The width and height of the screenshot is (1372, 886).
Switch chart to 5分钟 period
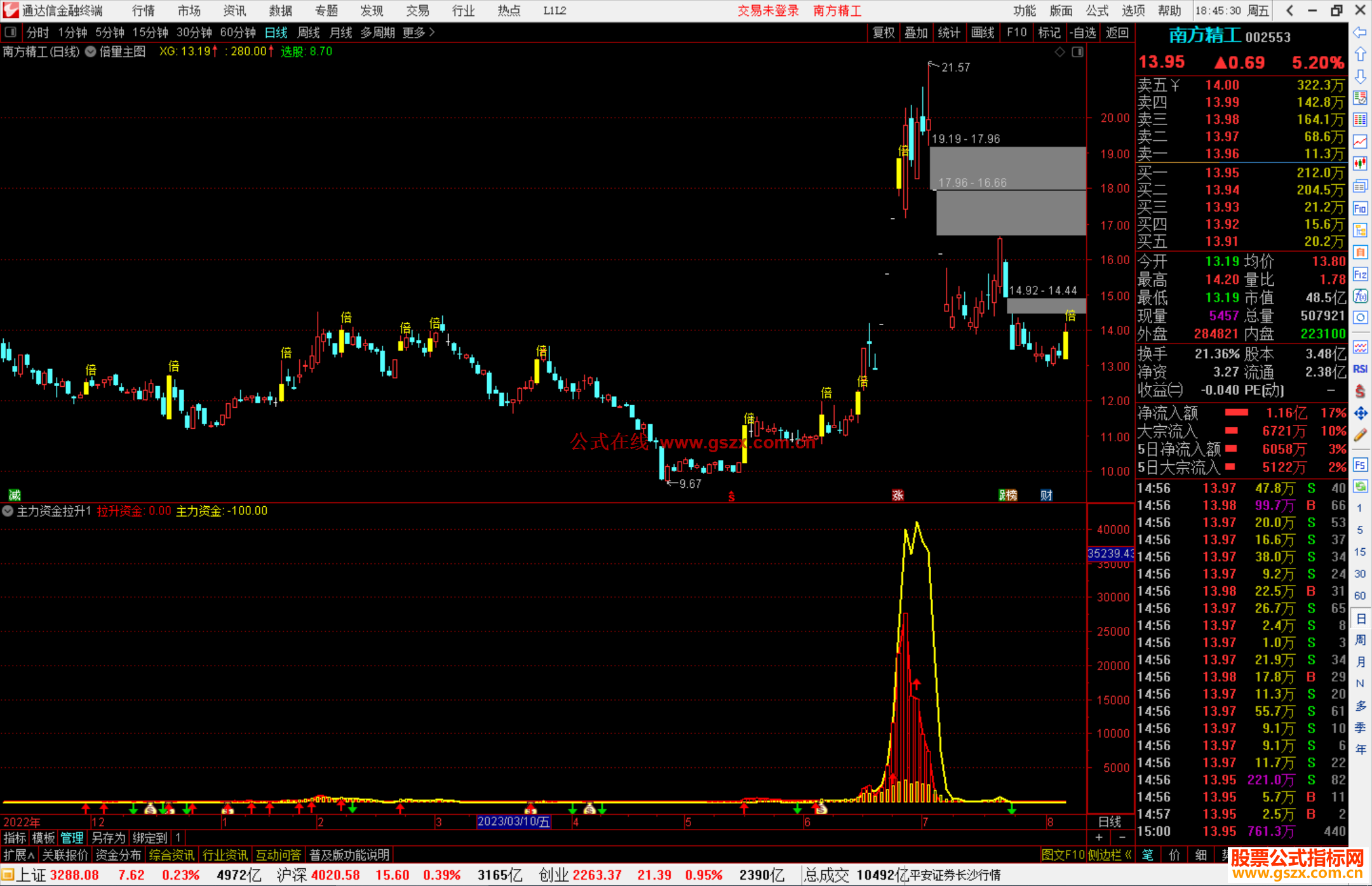(110, 32)
